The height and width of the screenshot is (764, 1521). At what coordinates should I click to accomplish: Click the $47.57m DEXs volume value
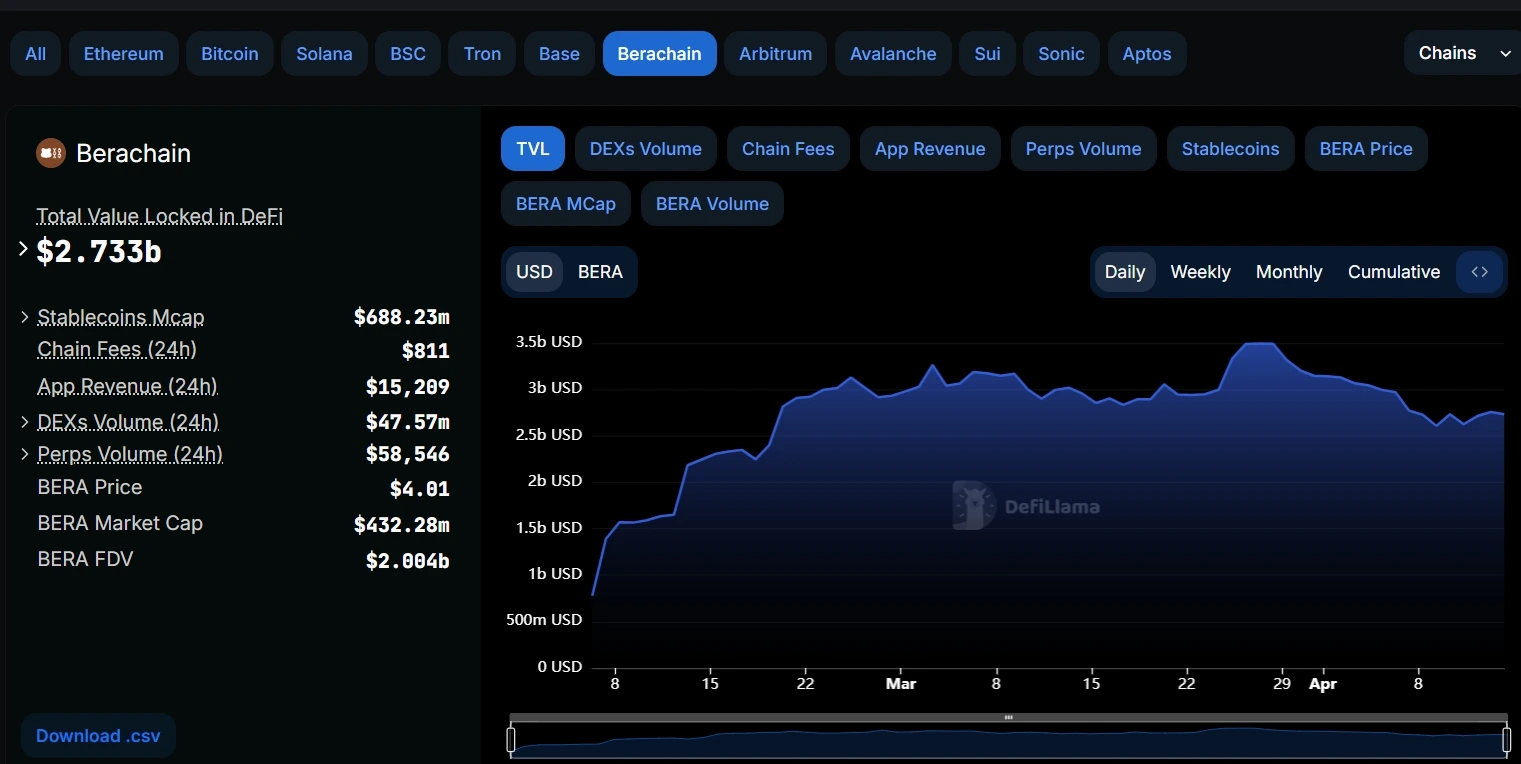(x=408, y=422)
